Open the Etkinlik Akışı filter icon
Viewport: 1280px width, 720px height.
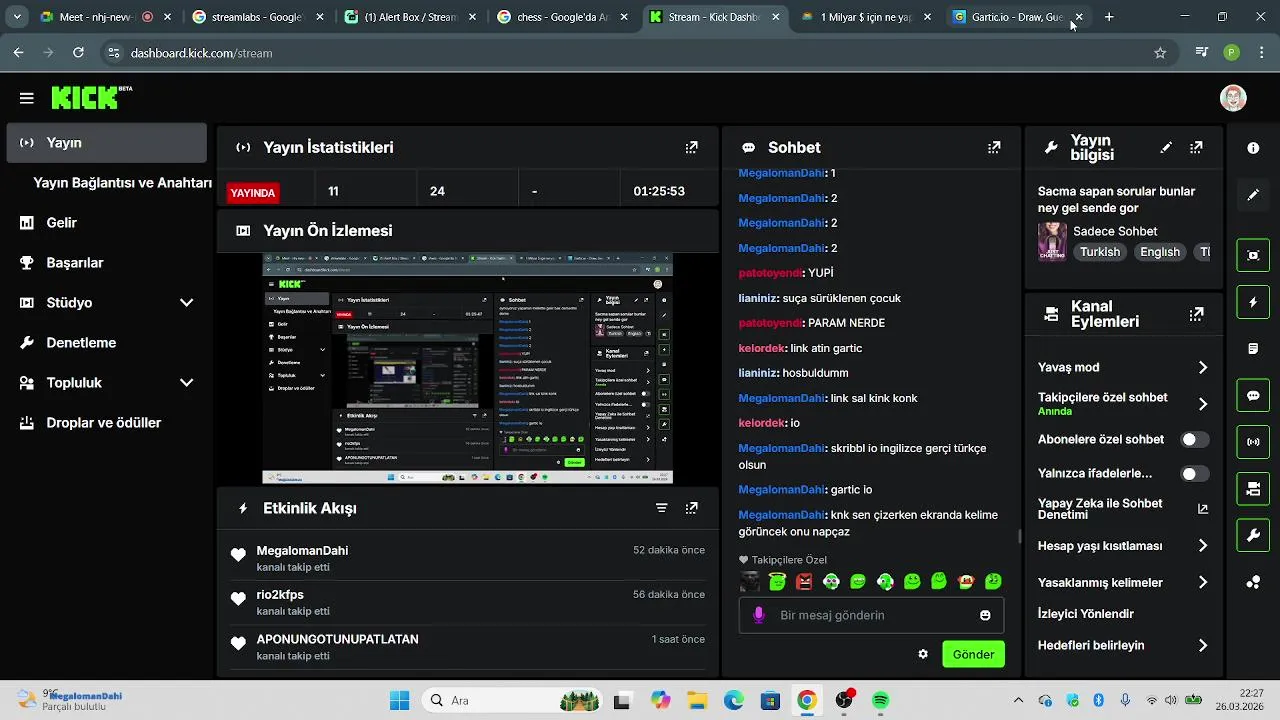(661, 508)
